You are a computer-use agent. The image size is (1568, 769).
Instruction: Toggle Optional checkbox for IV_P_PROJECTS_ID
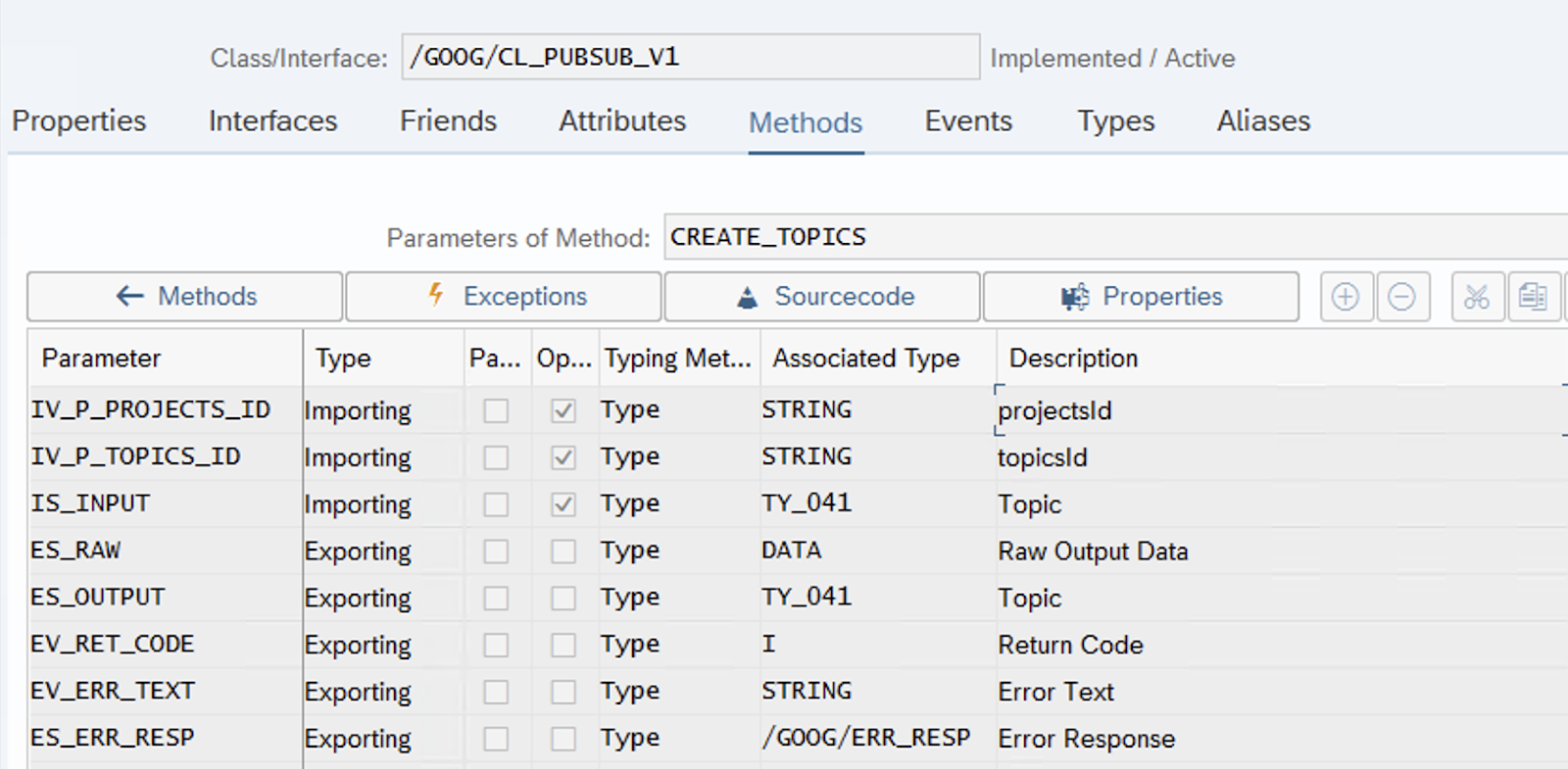tap(563, 410)
